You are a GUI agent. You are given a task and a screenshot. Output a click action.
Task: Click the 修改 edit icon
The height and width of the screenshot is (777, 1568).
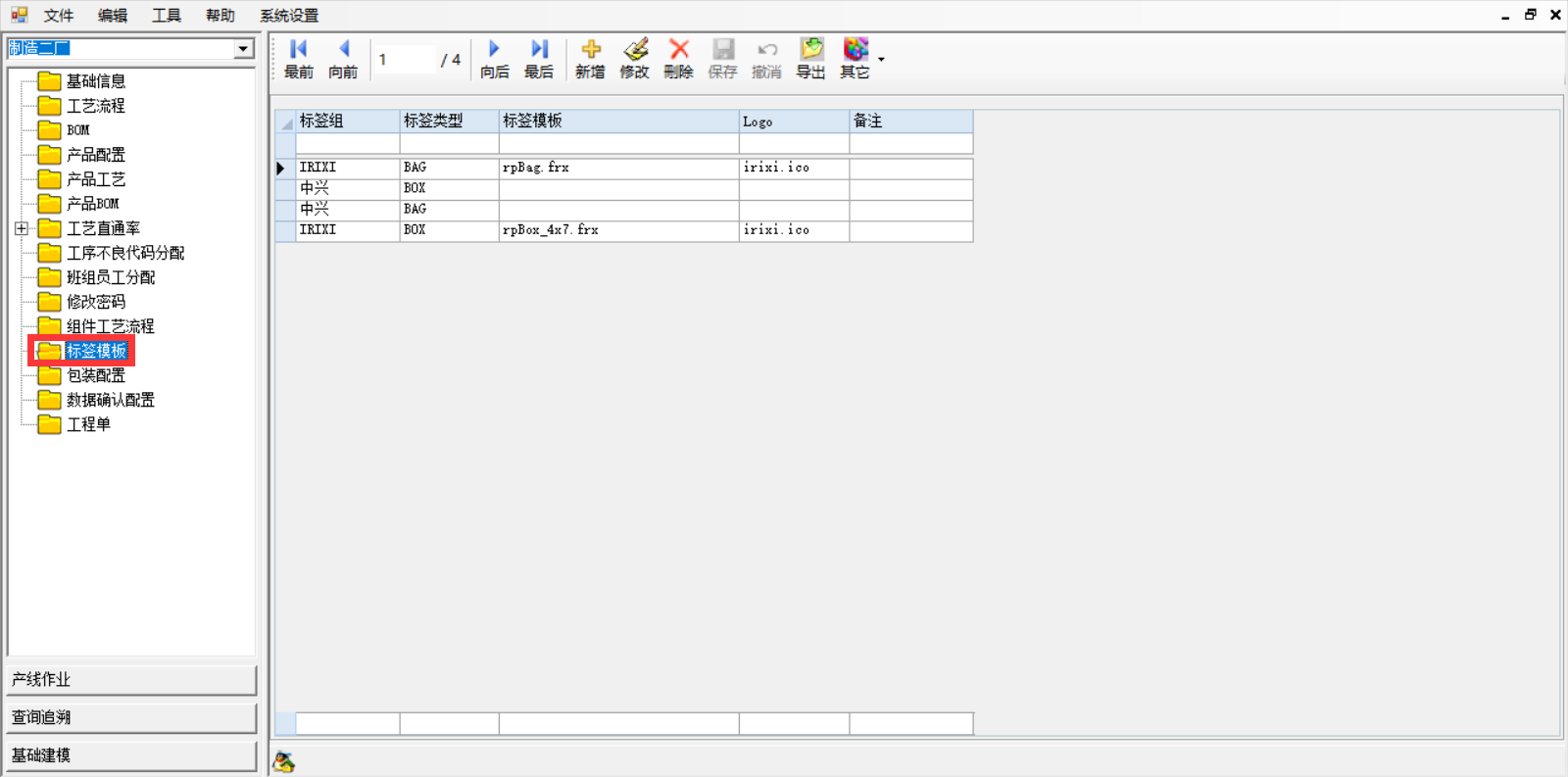(x=635, y=59)
